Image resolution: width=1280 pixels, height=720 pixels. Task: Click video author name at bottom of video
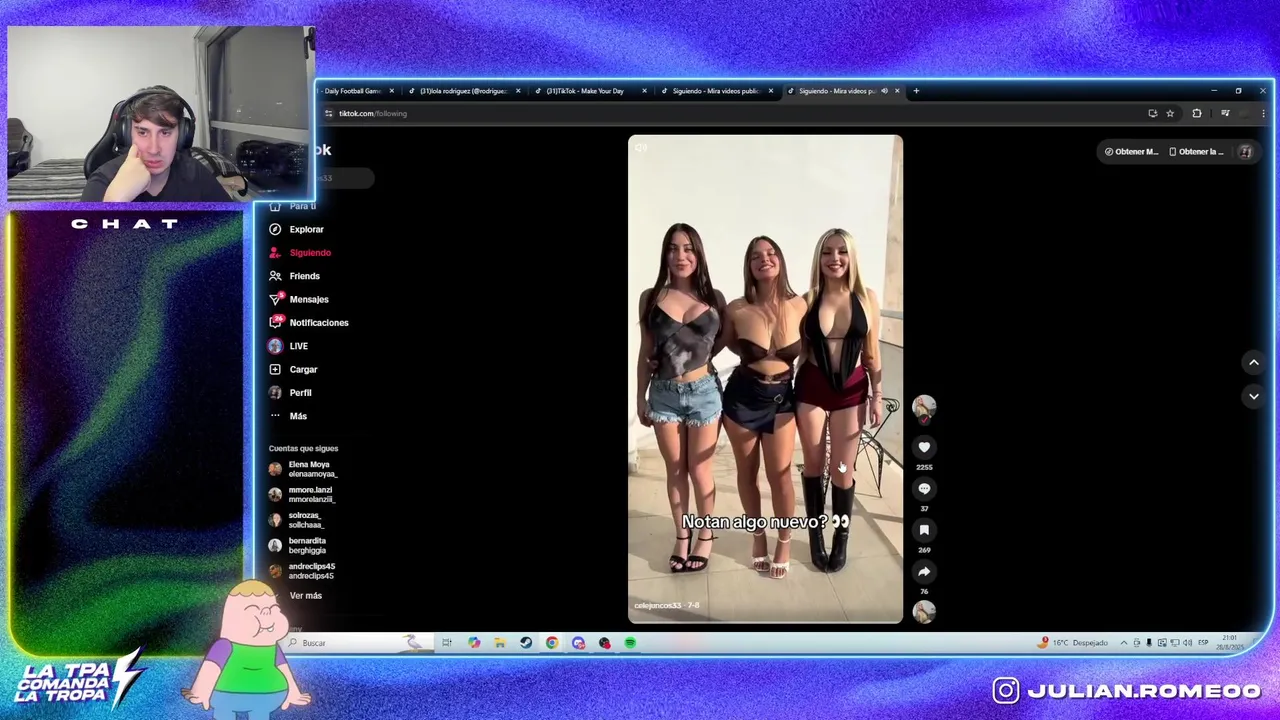click(x=656, y=606)
